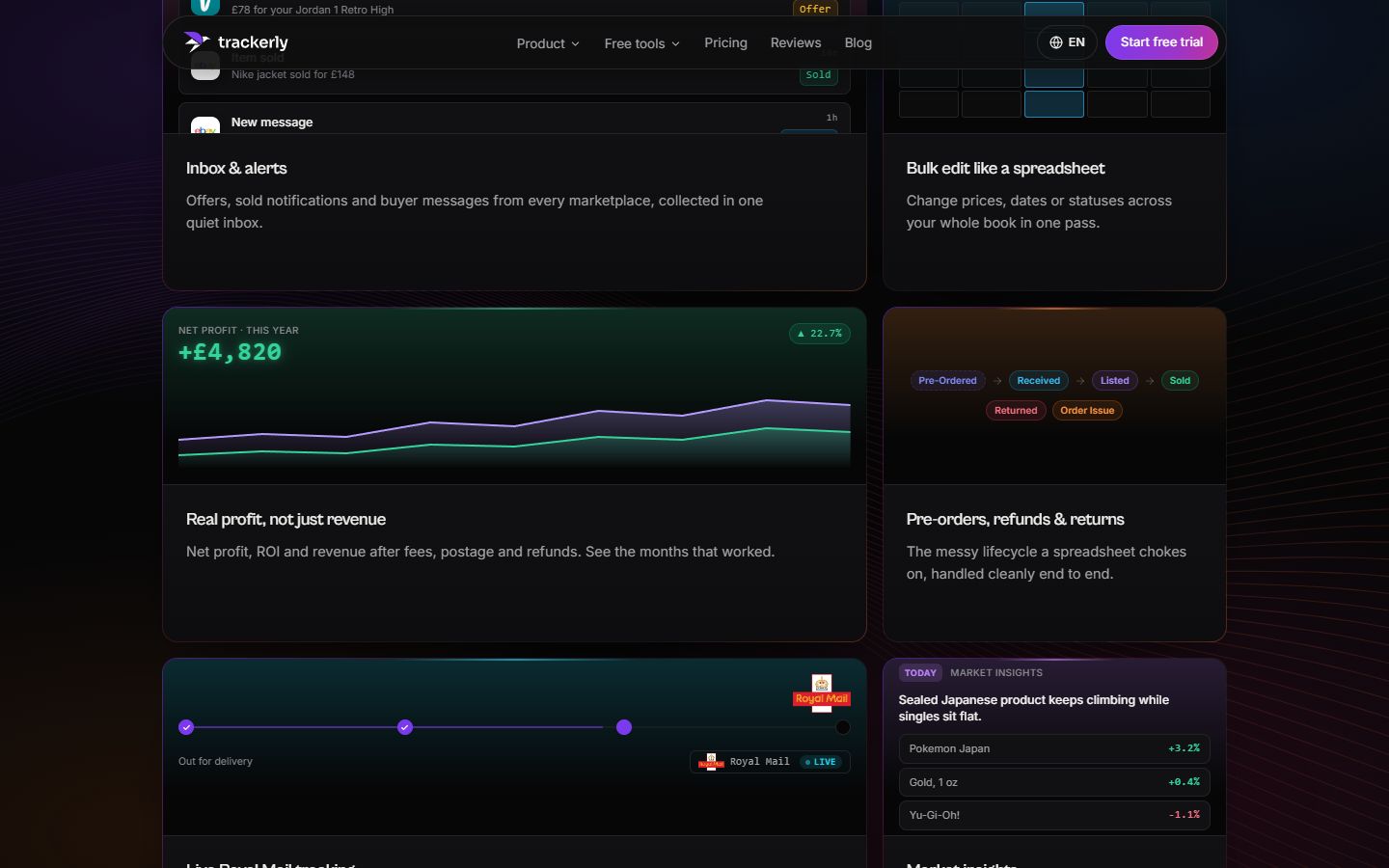This screenshot has width=1389, height=868.
Task: Click the trackerly brand name
Action: pyautogui.click(x=253, y=42)
